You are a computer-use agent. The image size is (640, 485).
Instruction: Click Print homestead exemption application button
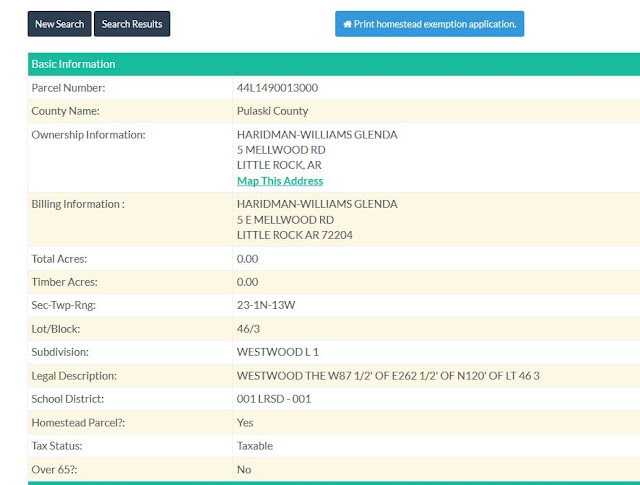(x=429, y=24)
